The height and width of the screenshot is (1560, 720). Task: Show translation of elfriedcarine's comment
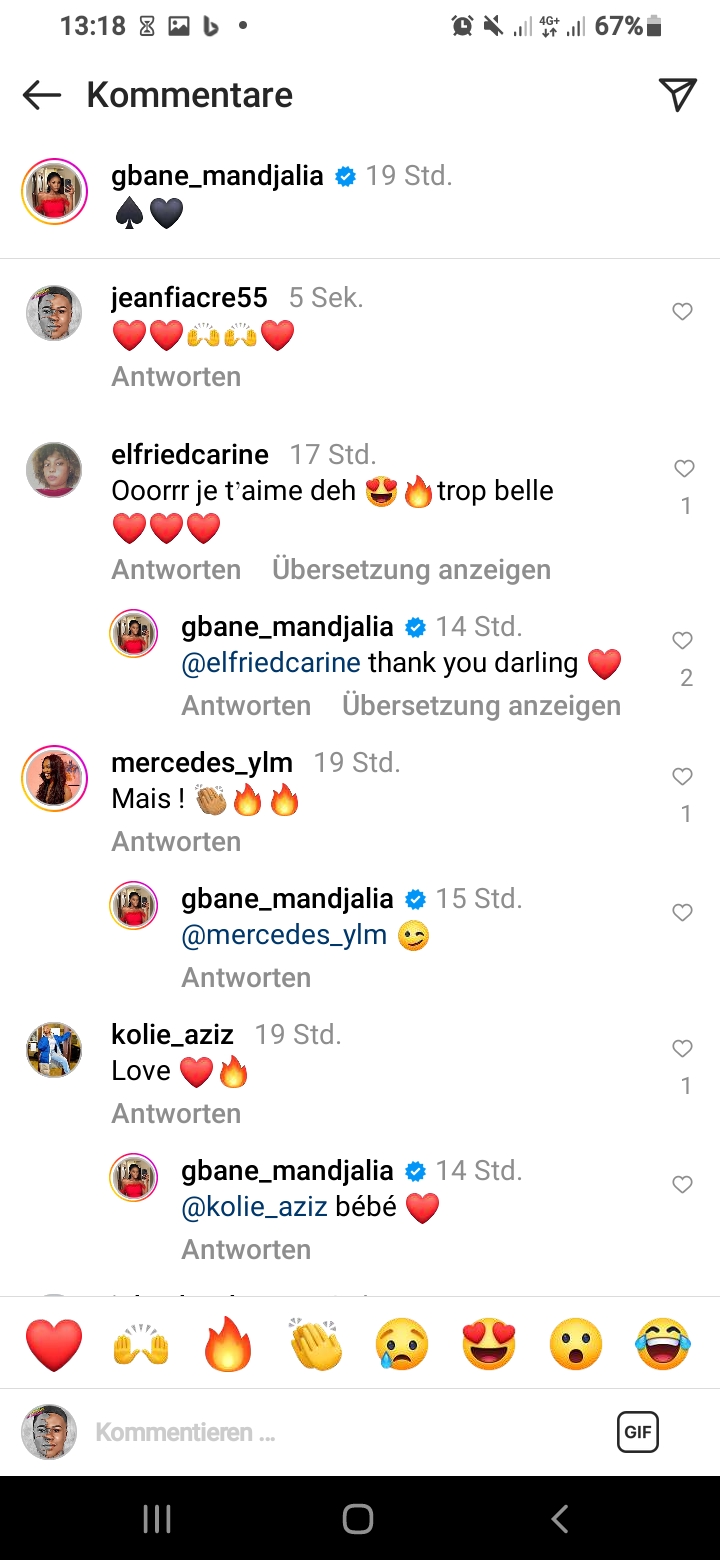(x=411, y=570)
